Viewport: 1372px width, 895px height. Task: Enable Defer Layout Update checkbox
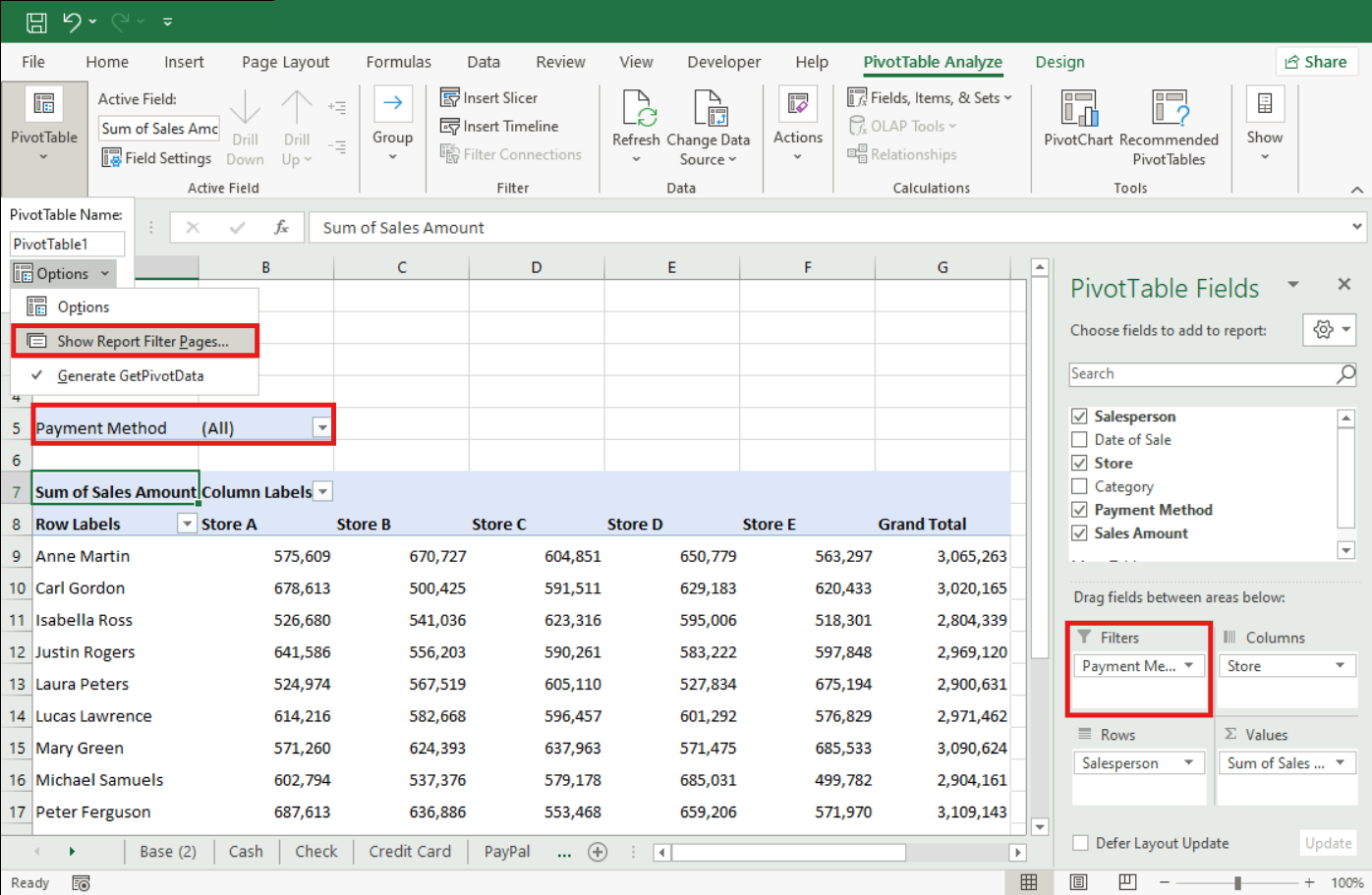1081,843
